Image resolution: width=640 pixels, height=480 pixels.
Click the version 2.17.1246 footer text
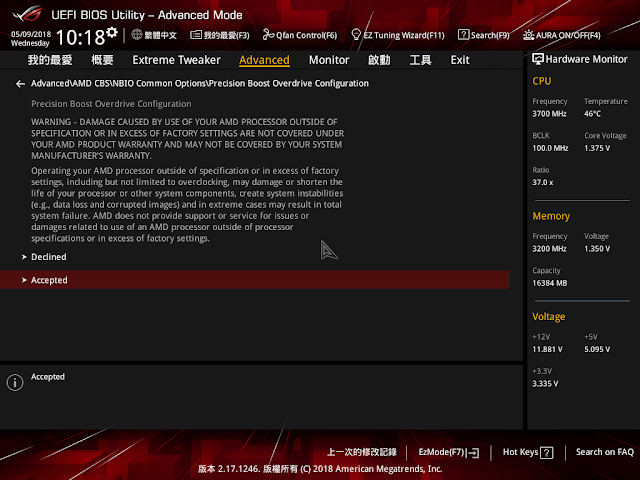pos(320,469)
